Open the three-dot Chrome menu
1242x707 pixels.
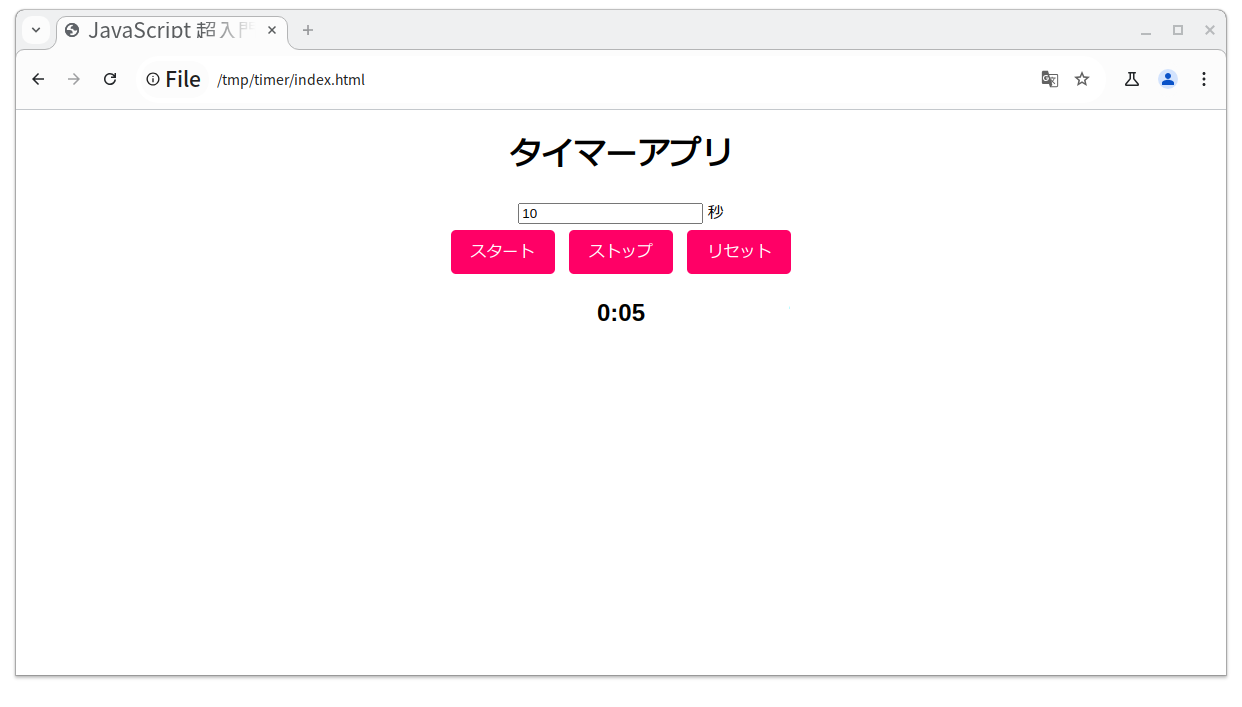click(x=1204, y=78)
